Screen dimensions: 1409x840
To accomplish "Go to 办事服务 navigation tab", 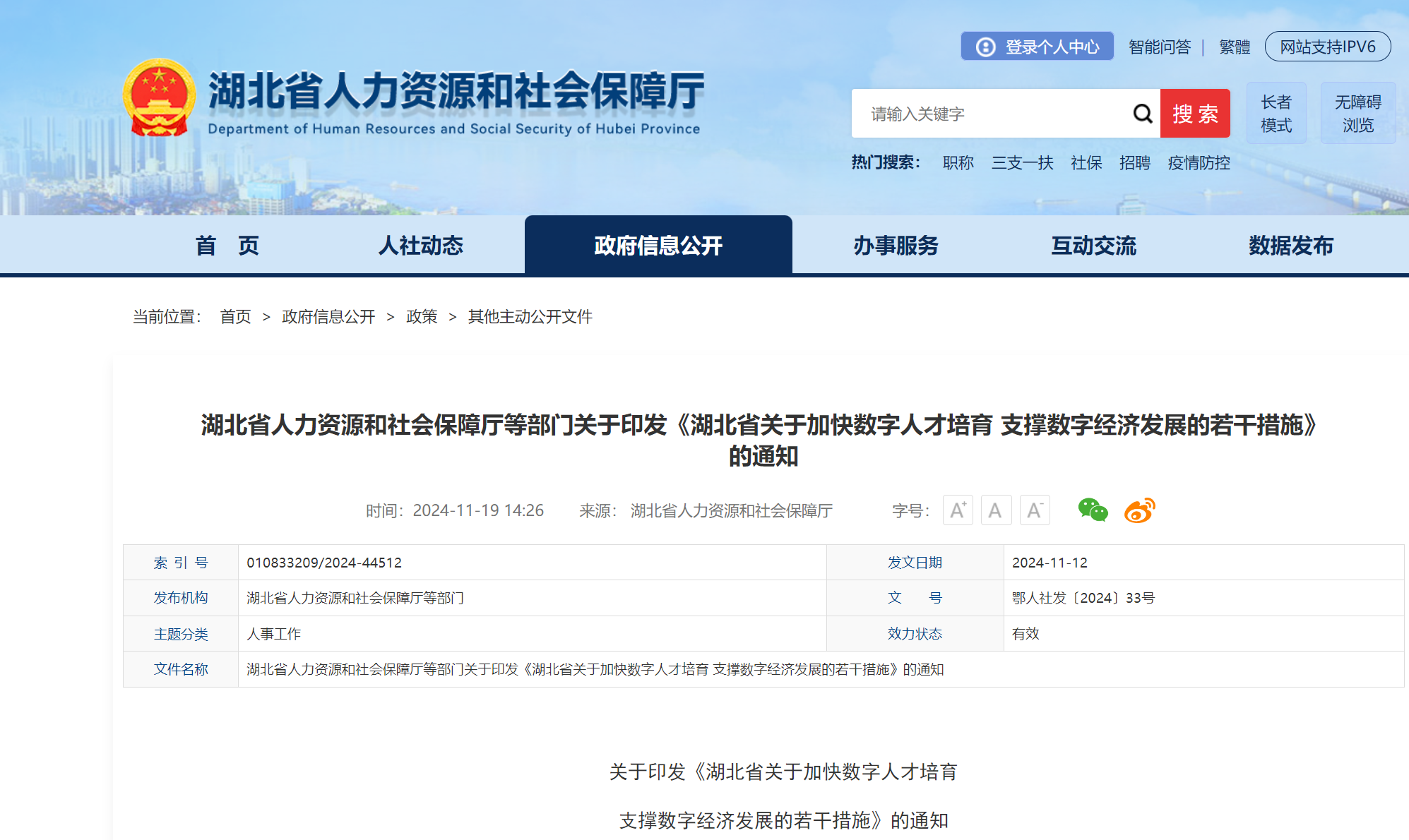I will coord(896,245).
